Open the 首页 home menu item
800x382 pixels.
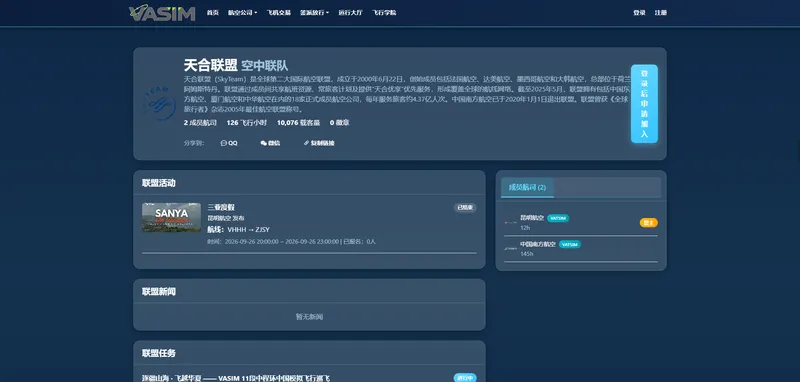(x=213, y=13)
